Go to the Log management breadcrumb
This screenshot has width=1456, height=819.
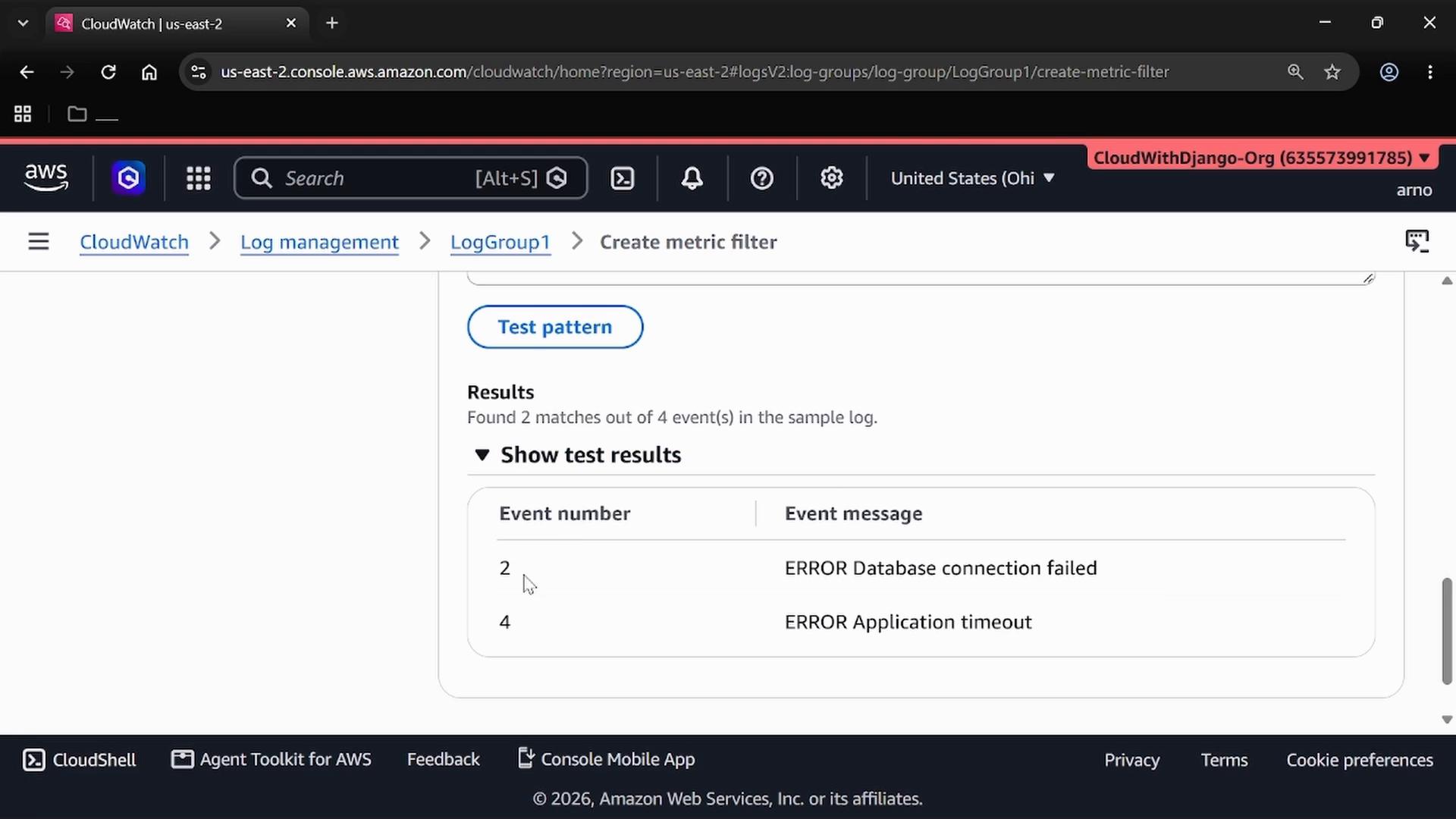pos(319,242)
